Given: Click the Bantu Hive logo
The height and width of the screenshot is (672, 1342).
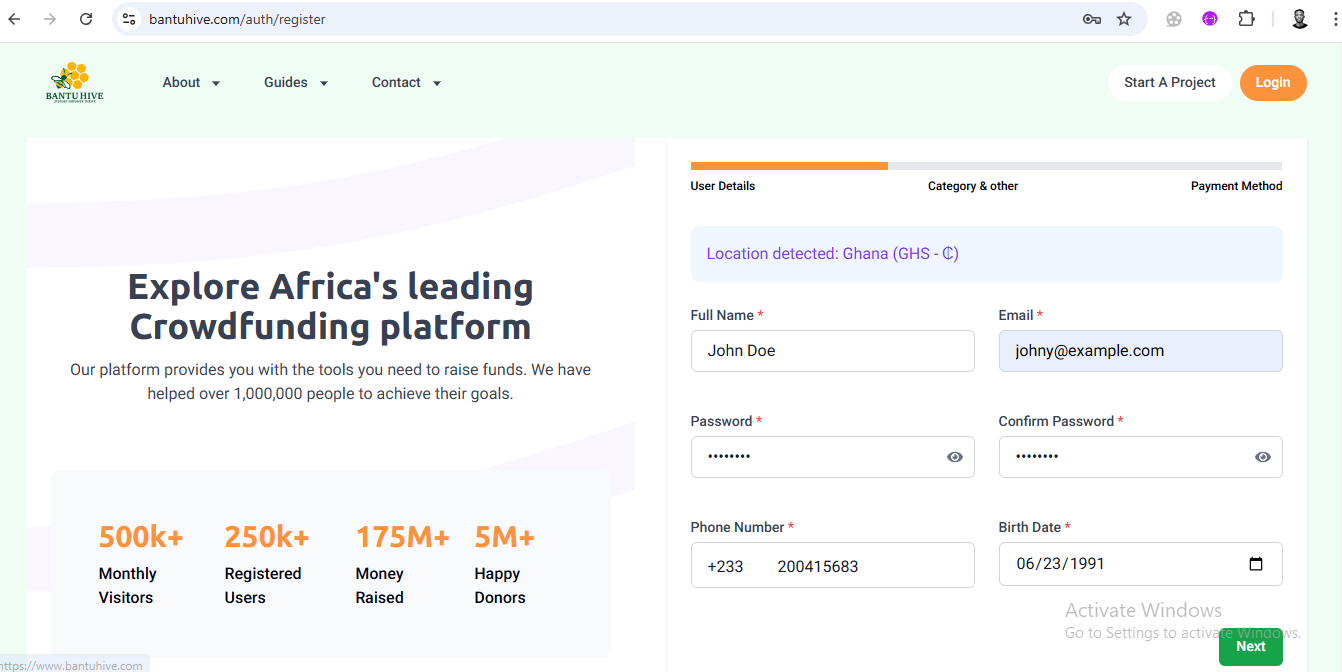Looking at the screenshot, I should click(73, 81).
